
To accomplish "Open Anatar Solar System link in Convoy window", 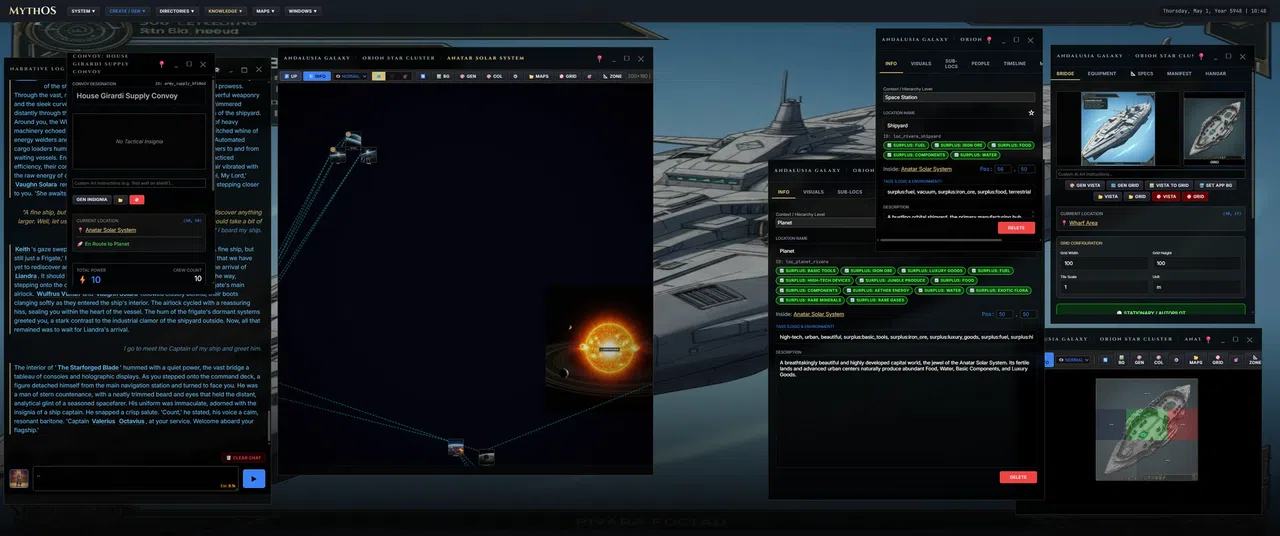I will (110, 230).
